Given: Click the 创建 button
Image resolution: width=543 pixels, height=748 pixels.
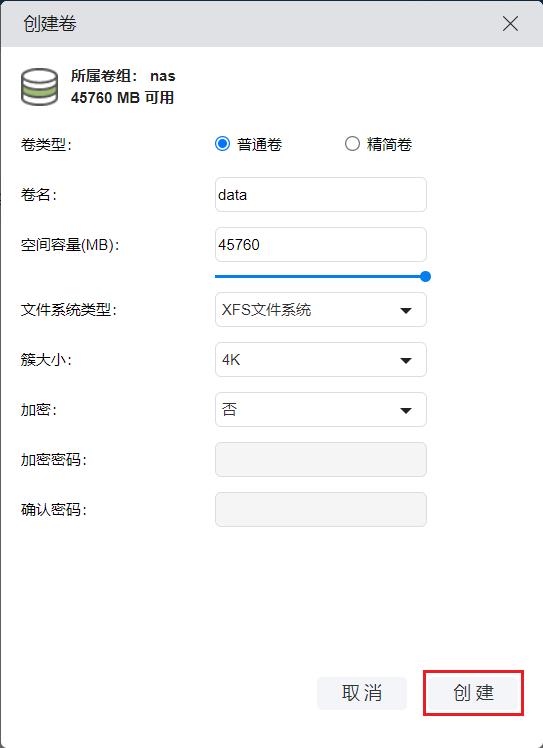Looking at the screenshot, I should [x=473, y=693].
